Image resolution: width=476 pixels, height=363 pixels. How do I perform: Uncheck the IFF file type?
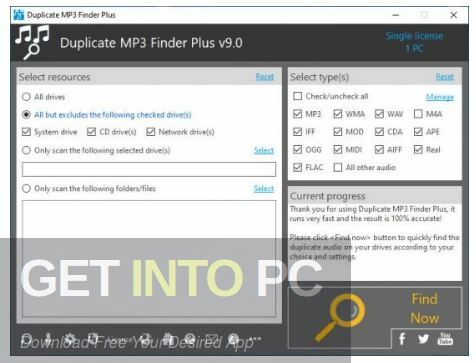297,132
